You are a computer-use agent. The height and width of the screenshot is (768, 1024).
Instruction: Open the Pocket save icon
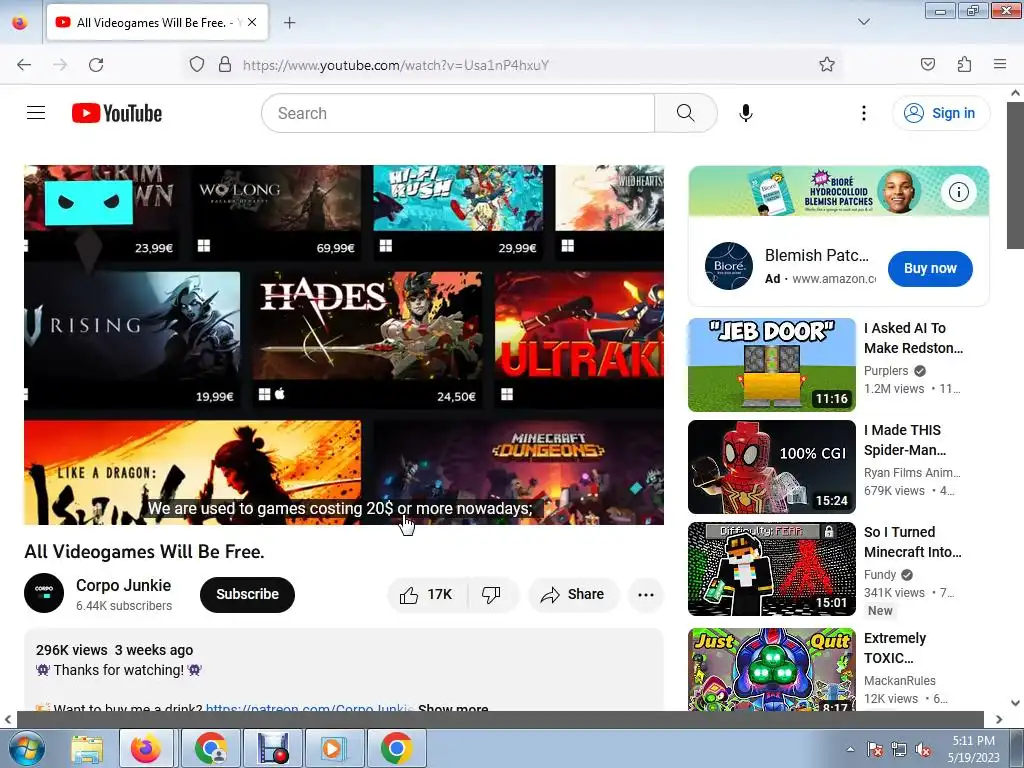coord(927,64)
